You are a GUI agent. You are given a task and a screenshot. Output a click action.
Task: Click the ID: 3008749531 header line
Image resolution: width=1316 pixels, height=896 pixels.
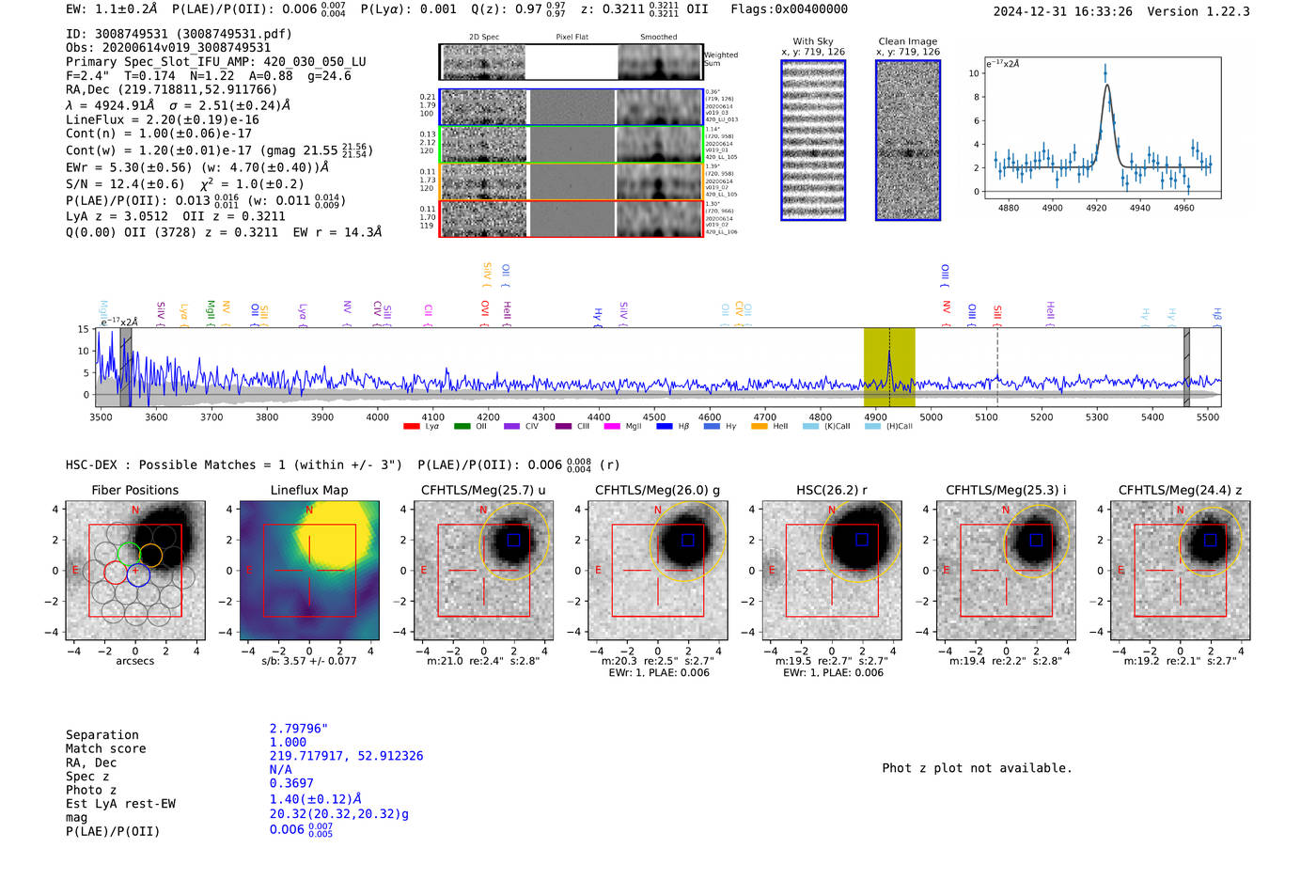pyautogui.click(x=179, y=34)
